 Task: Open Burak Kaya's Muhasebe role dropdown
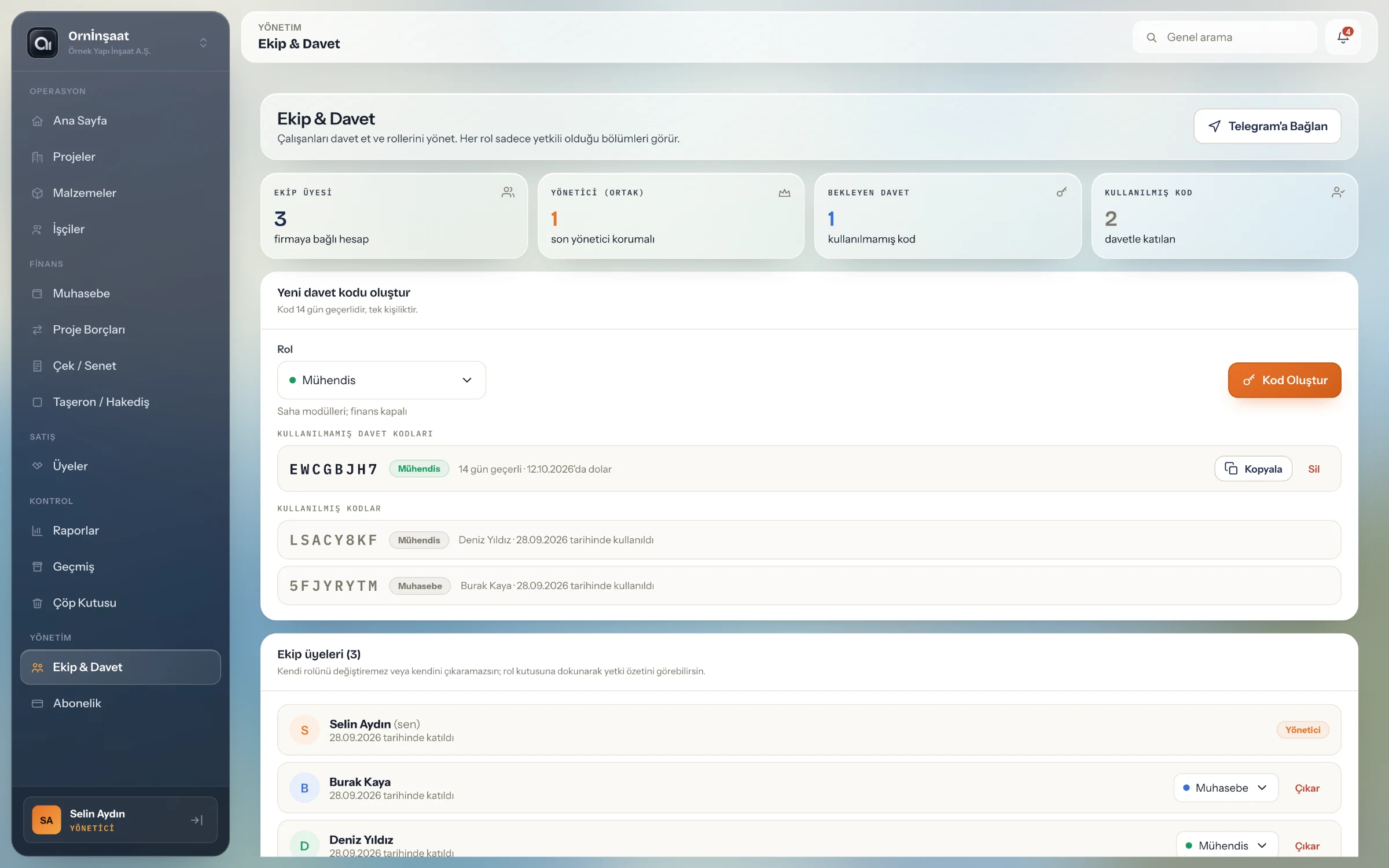[1226, 788]
